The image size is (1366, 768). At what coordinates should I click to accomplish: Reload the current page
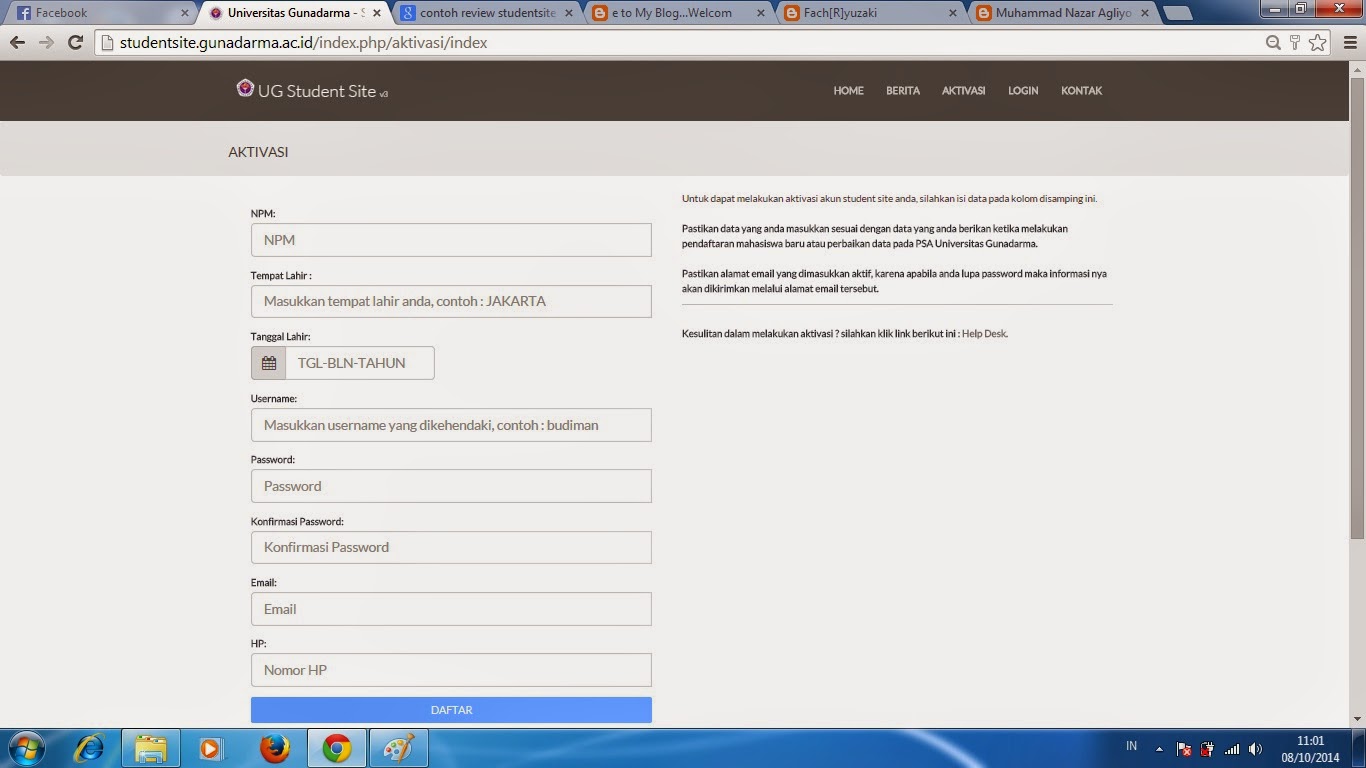coord(75,43)
